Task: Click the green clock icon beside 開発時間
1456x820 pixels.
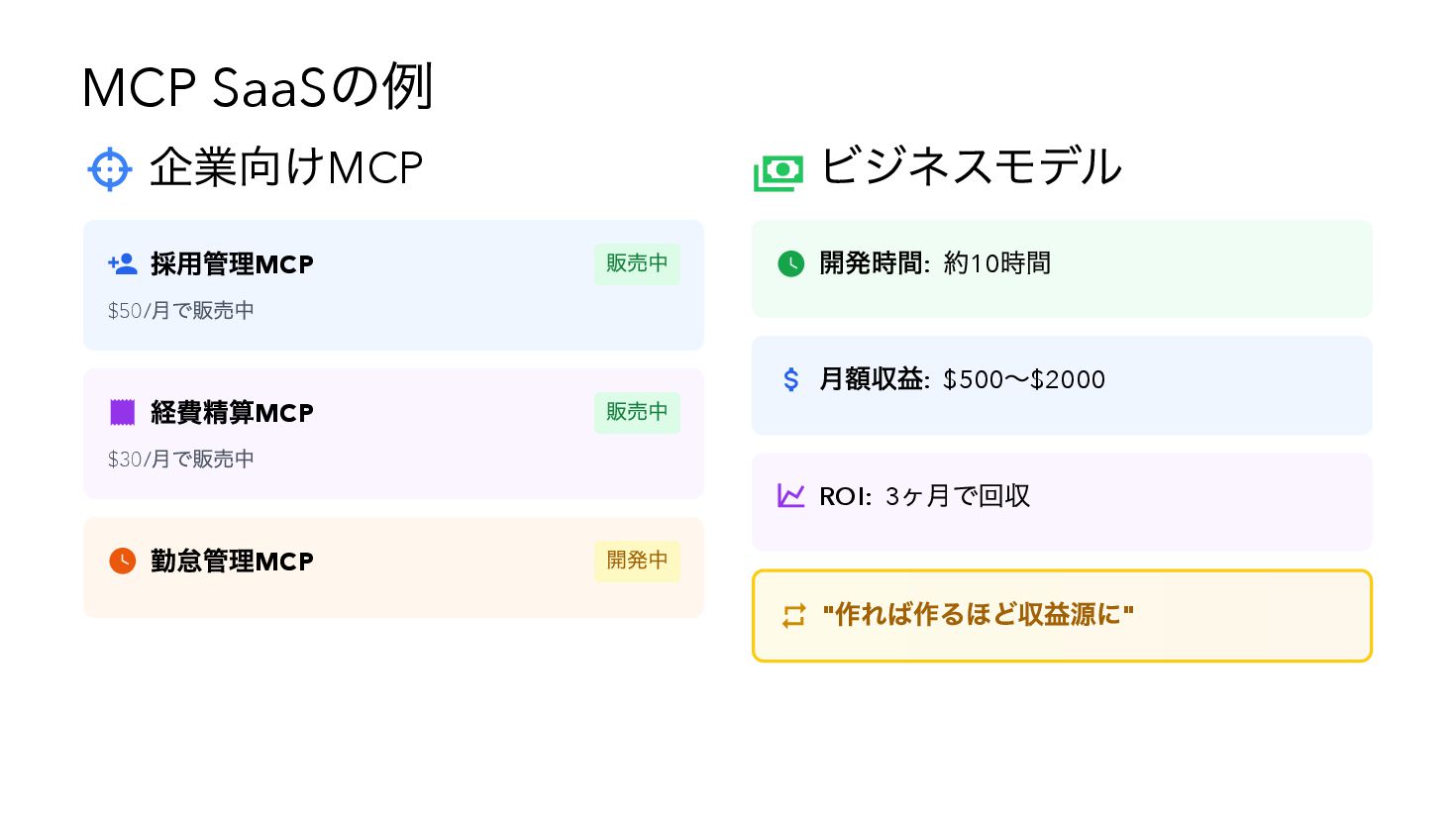Action: point(791,263)
